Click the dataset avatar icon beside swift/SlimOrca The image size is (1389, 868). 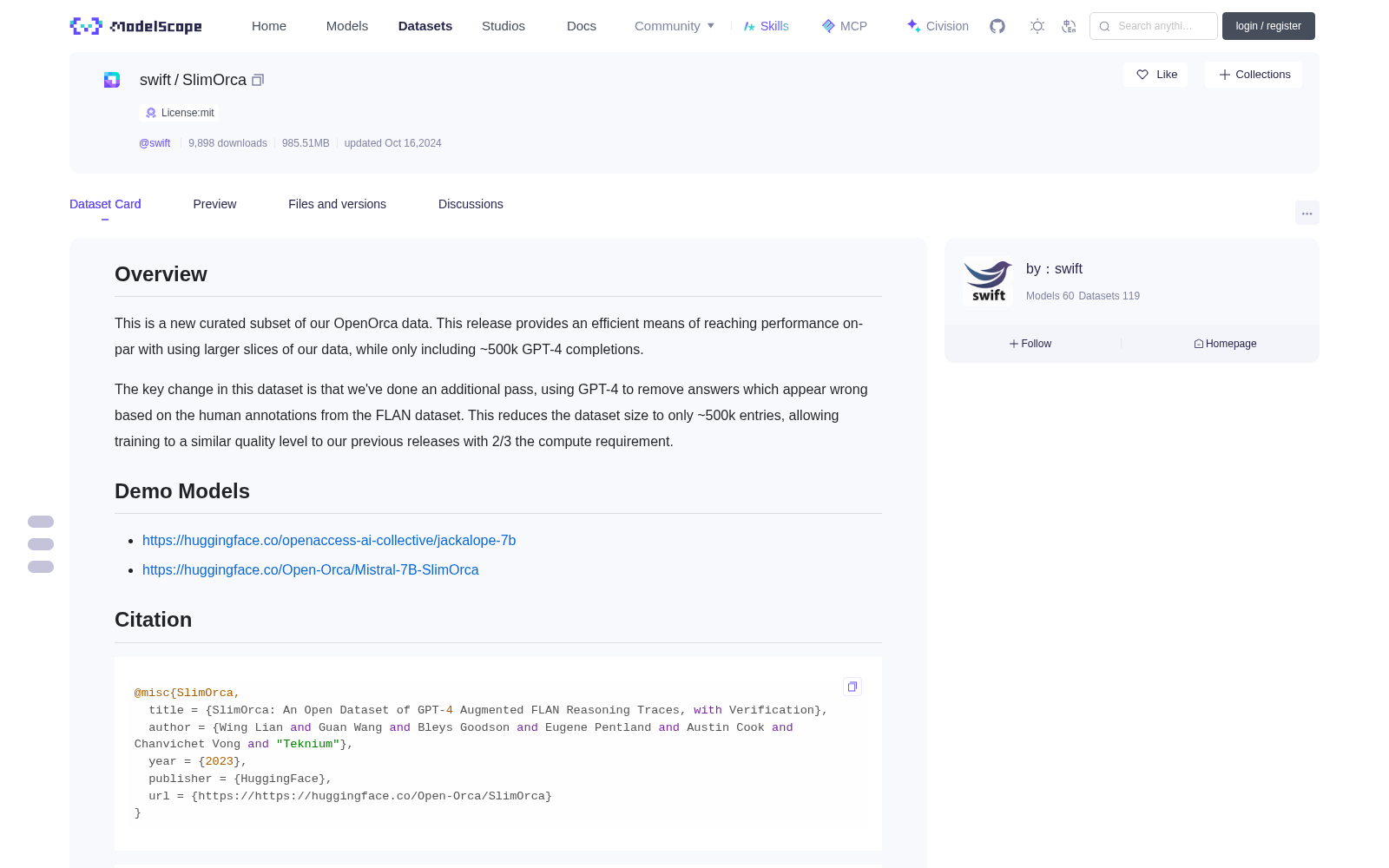click(112, 80)
